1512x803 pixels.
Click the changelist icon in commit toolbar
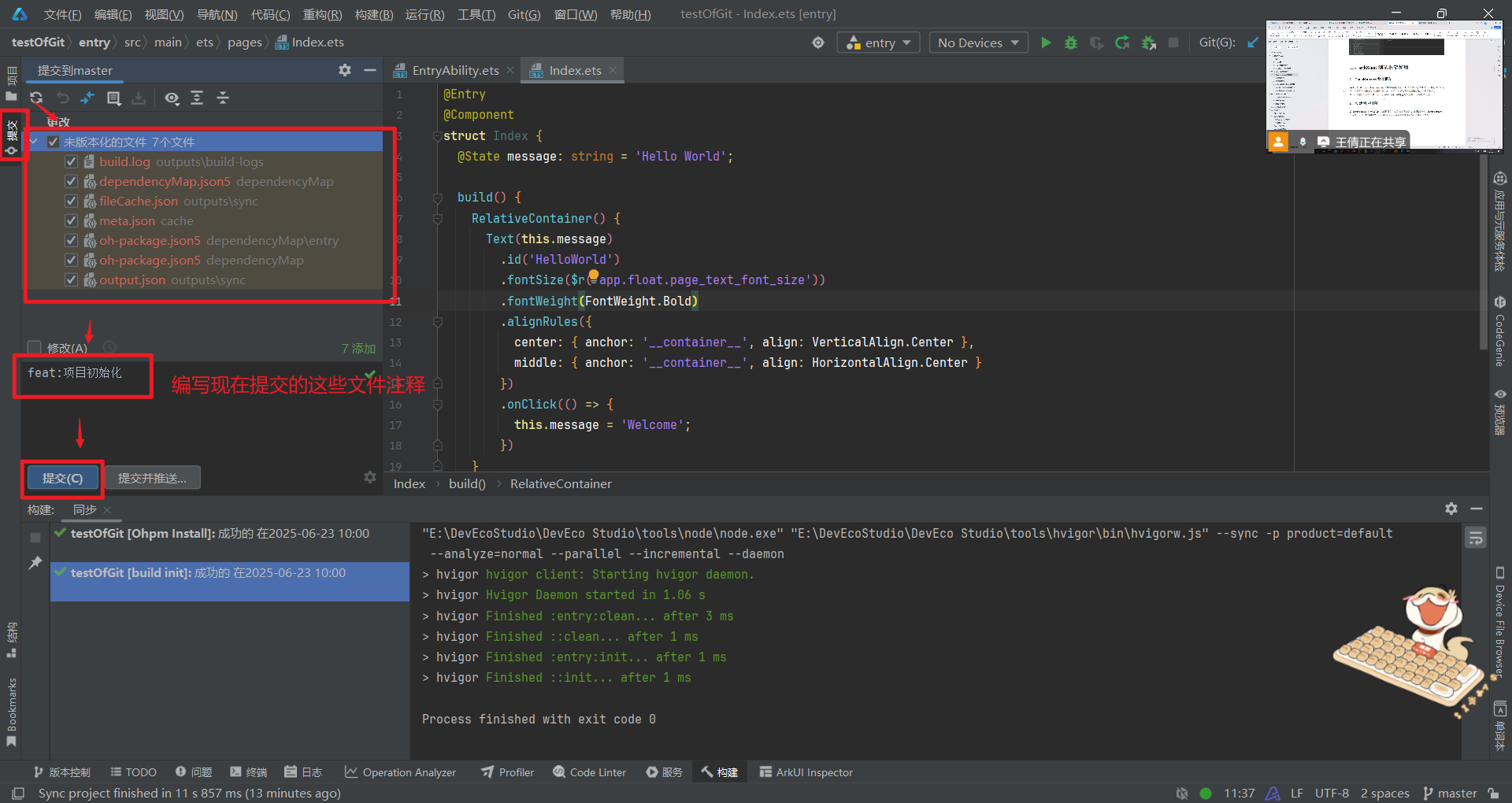pyautogui.click(x=113, y=98)
